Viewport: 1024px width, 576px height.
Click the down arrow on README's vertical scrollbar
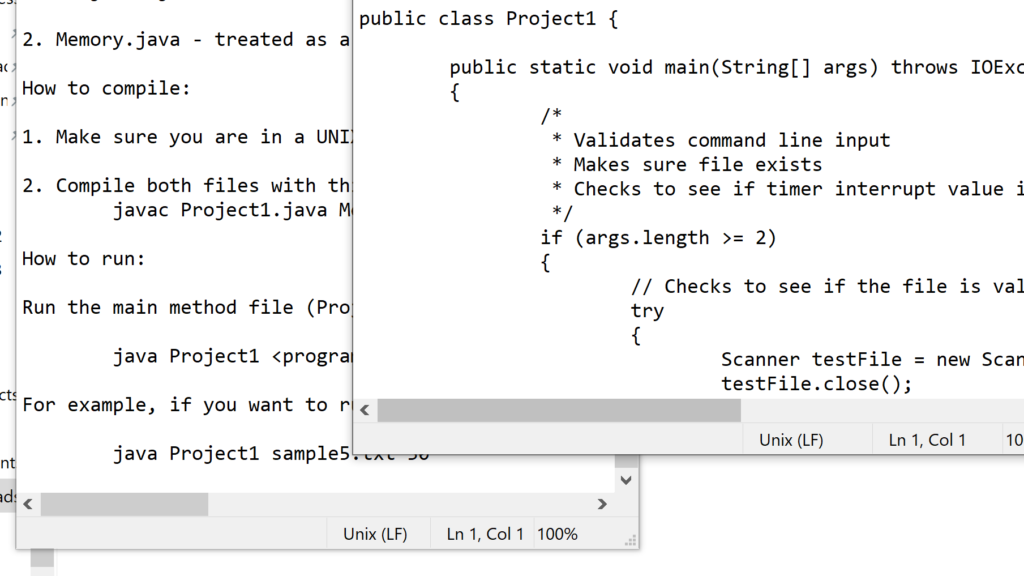coord(625,479)
